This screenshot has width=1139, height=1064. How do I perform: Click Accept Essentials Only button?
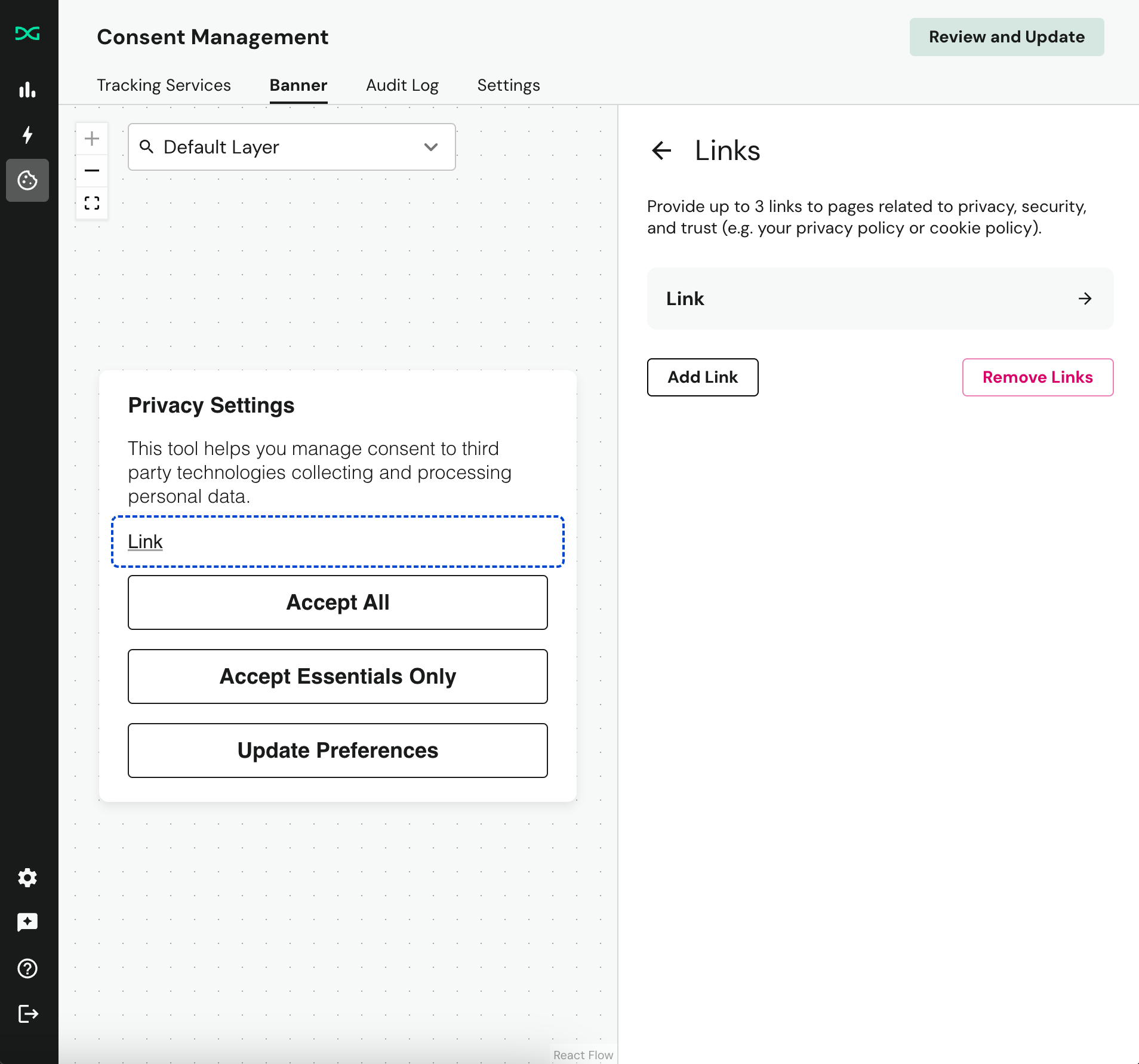click(338, 676)
